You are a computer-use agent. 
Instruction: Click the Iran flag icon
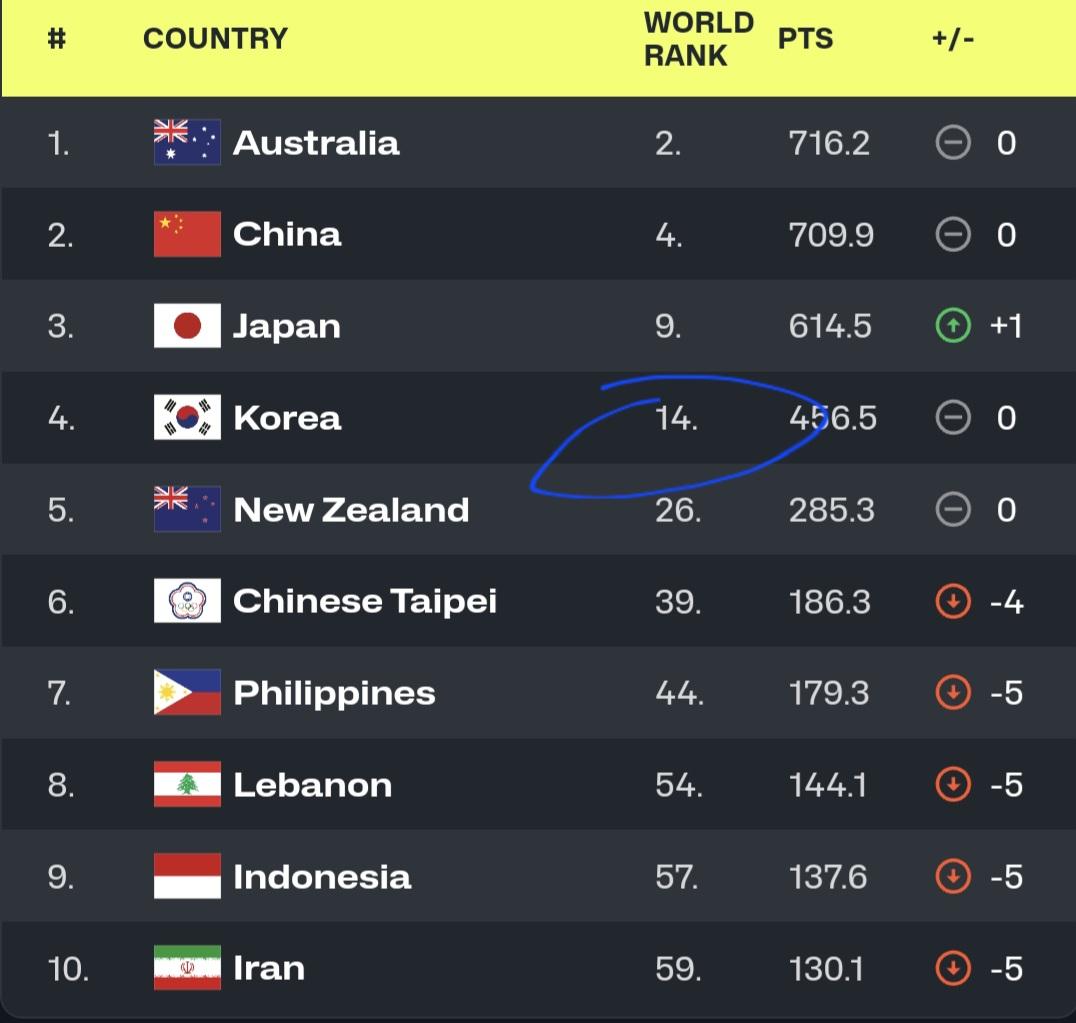pyautogui.click(x=187, y=968)
